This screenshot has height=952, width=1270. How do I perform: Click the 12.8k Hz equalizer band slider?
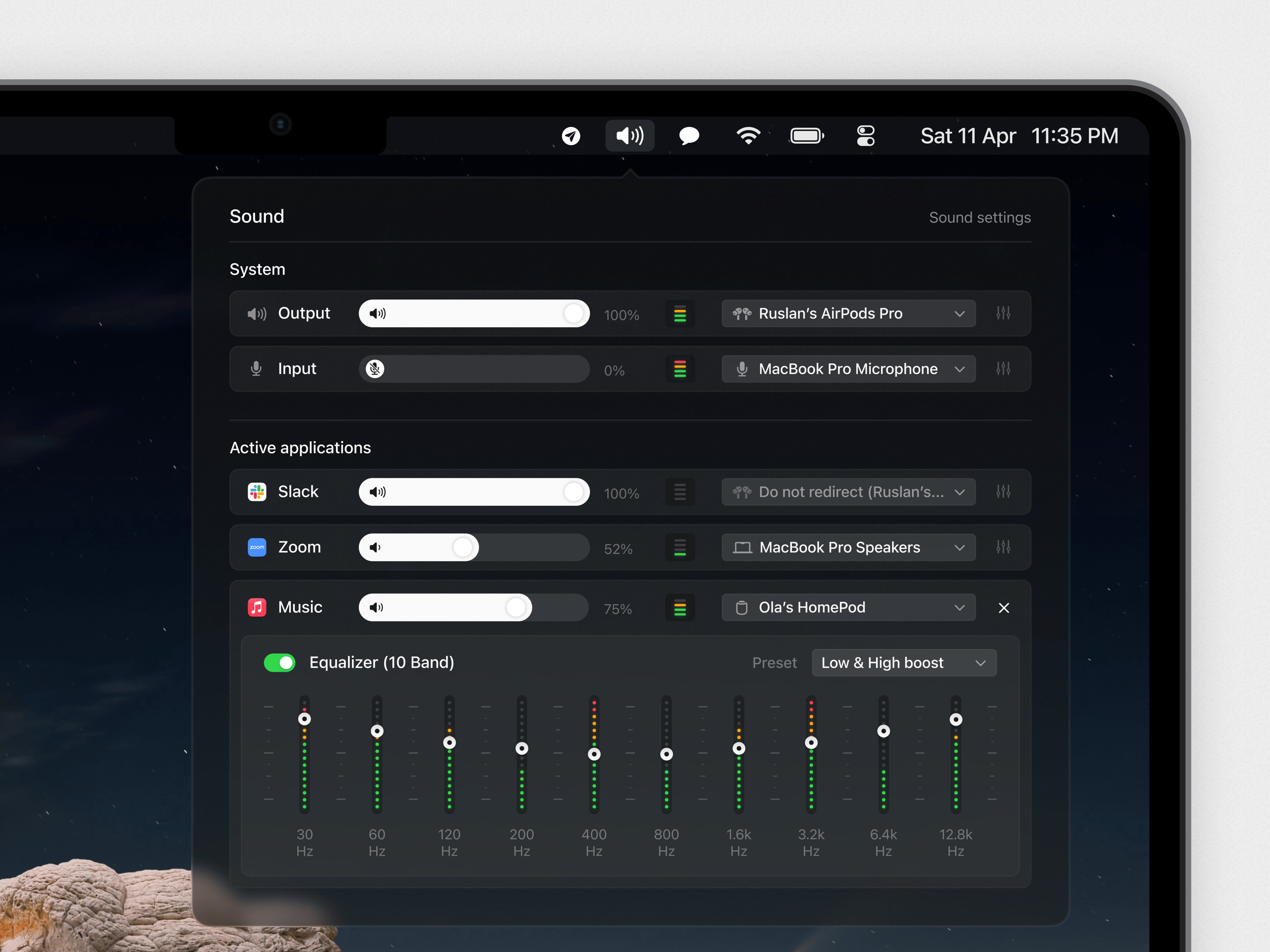pyautogui.click(x=956, y=754)
